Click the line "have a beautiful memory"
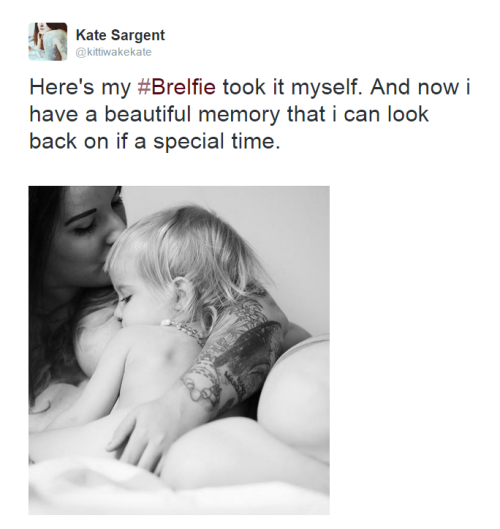This screenshot has width=500, height=529. (x=229, y=114)
